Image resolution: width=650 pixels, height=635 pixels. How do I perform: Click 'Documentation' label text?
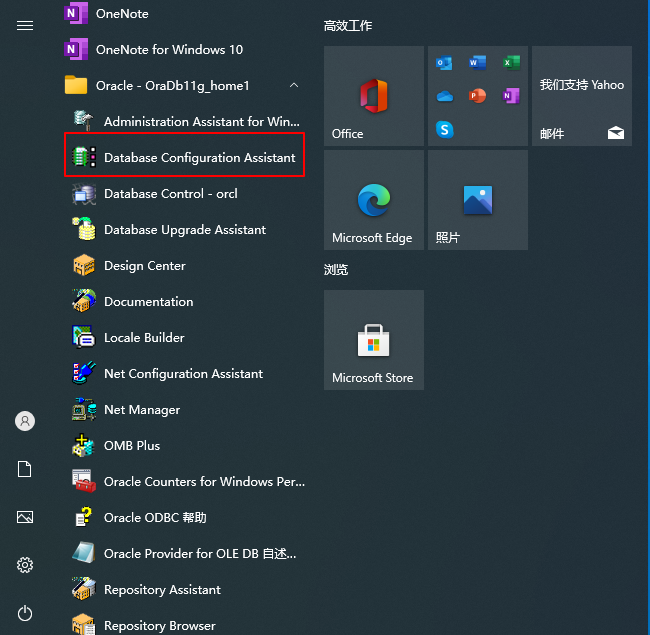(x=148, y=302)
